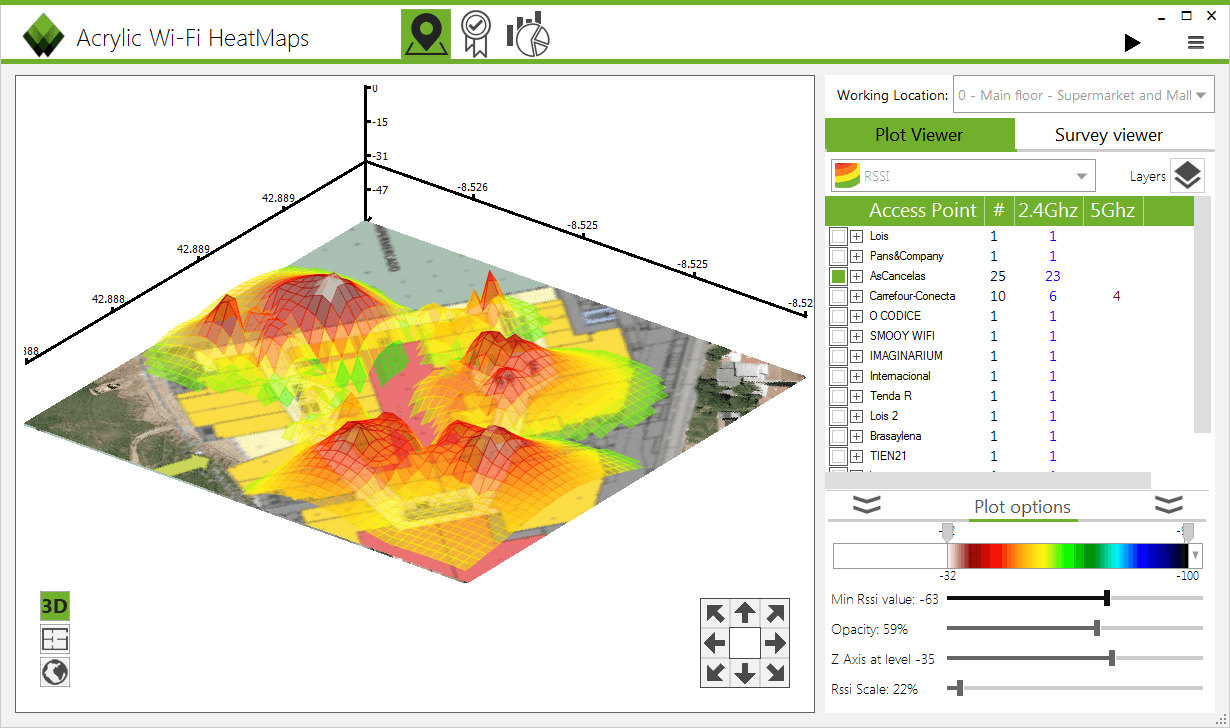
Task: Switch to Plot Viewer tab
Action: 919,134
